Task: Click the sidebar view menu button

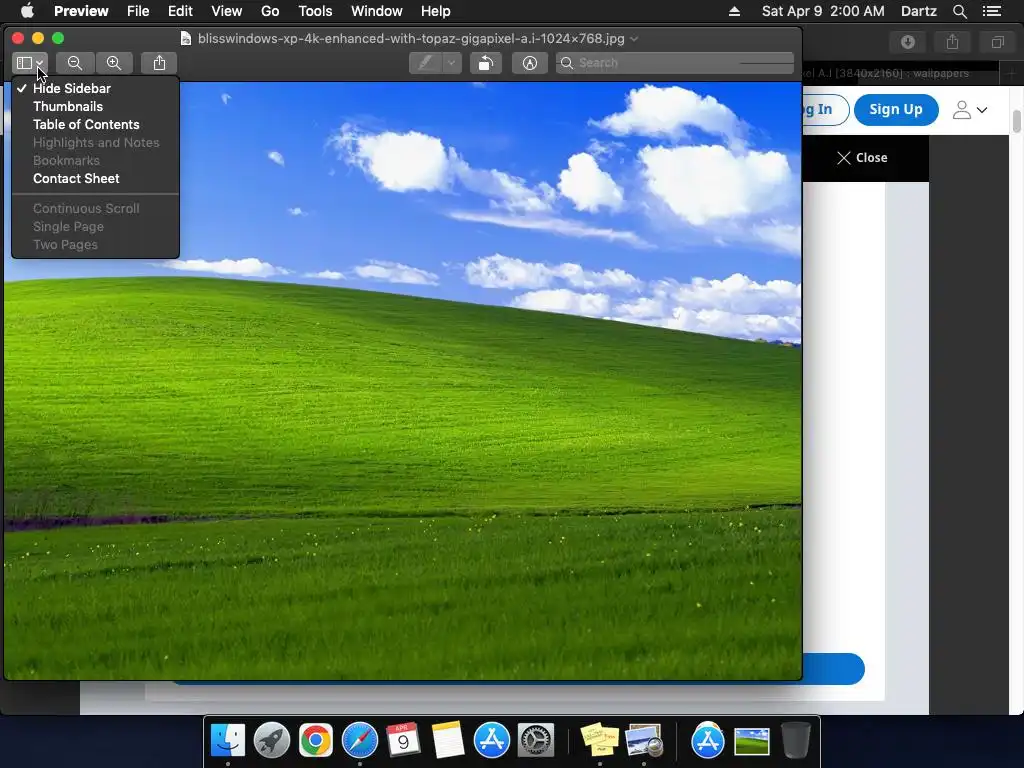Action: pos(29,63)
